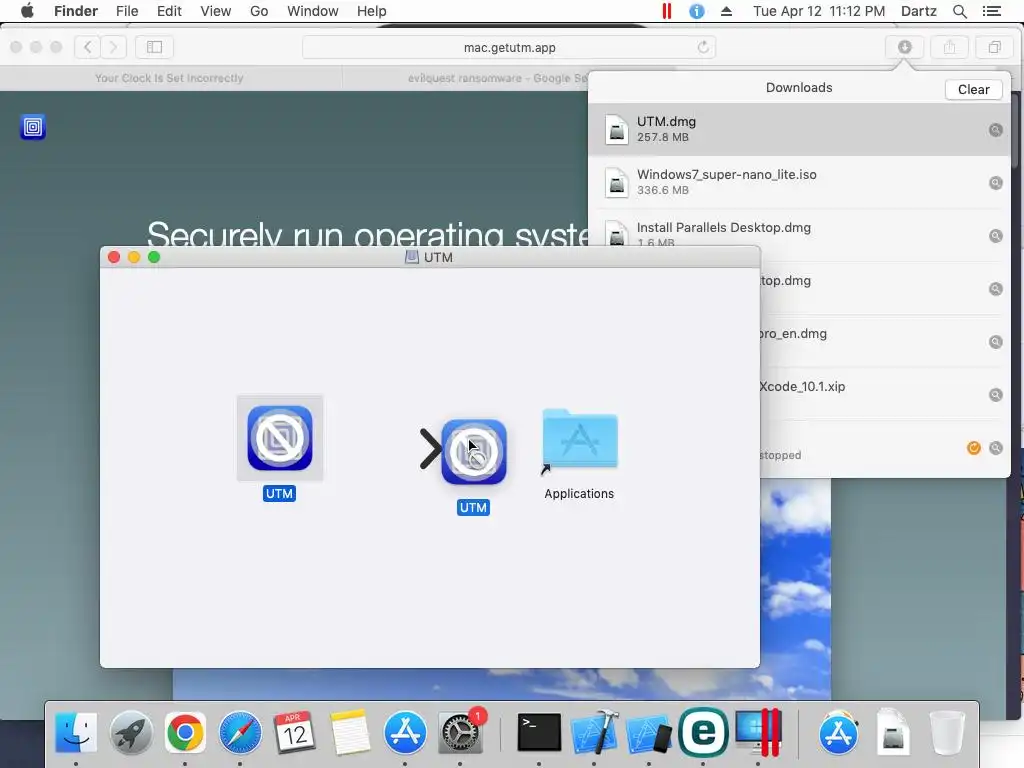Open the Apple menu
The image size is (1024, 768).
(27, 11)
